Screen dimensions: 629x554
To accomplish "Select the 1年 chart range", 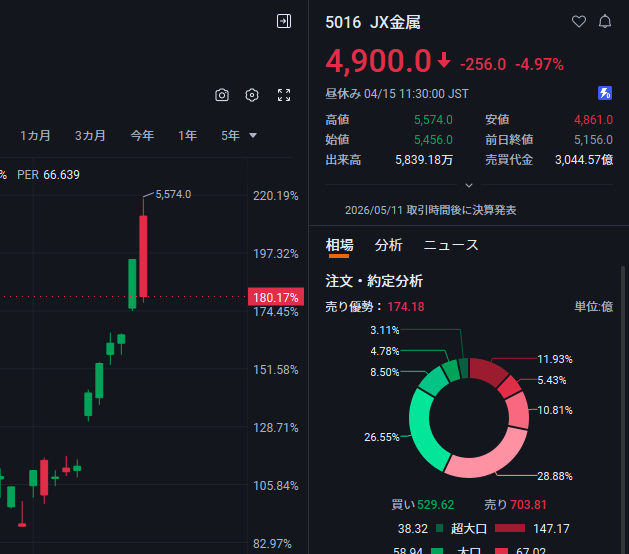I will (x=187, y=136).
